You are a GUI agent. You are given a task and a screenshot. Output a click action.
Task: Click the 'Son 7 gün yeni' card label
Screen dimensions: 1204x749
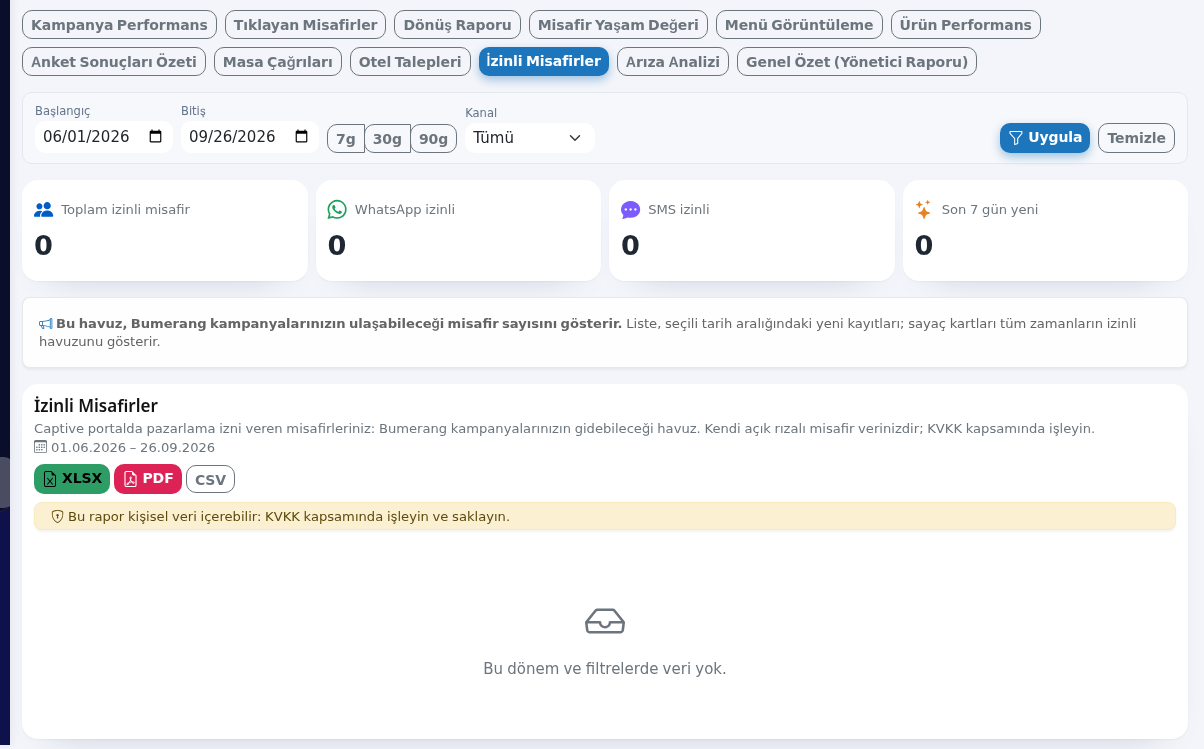tap(990, 209)
